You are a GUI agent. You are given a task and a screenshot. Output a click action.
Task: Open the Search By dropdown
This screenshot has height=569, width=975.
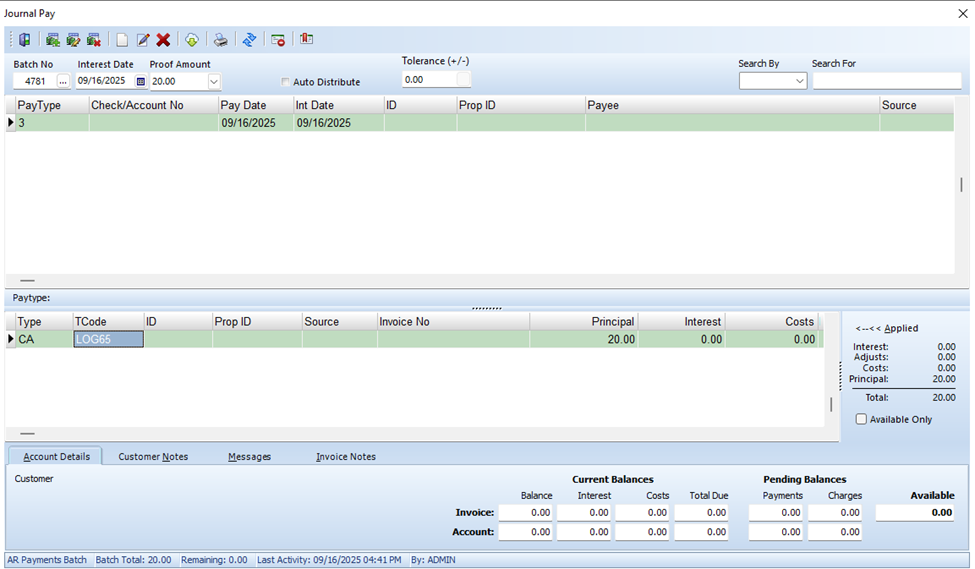pyautogui.click(x=800, y=81)
